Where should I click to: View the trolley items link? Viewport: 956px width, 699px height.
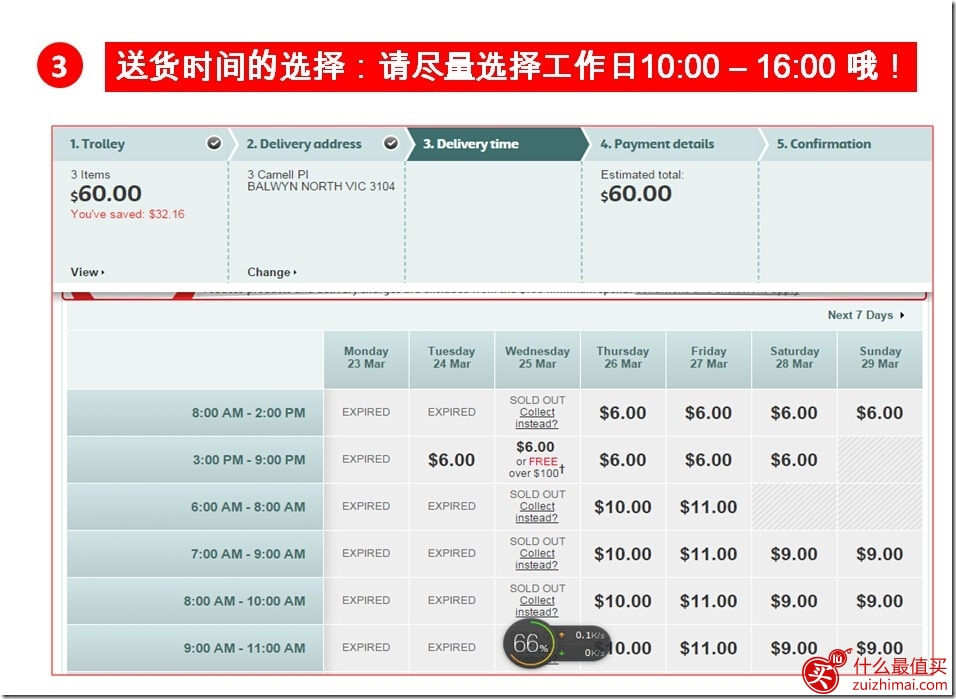[x=87, y=272]
